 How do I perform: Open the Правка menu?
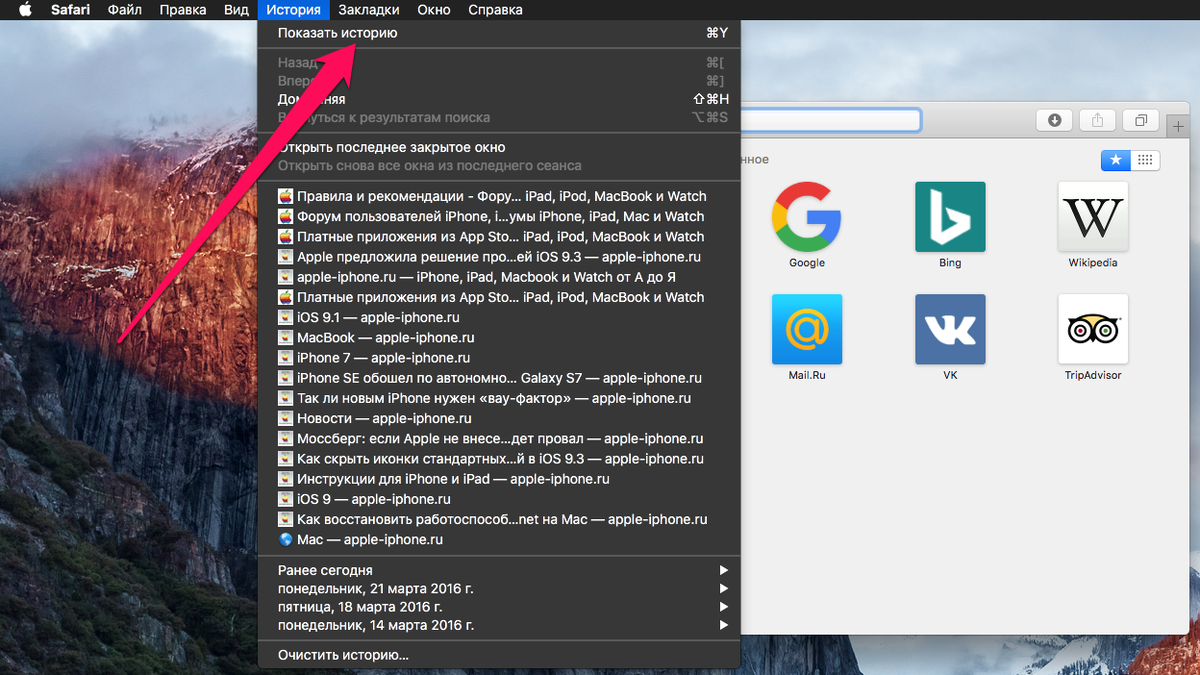click(x=182, y=10)
